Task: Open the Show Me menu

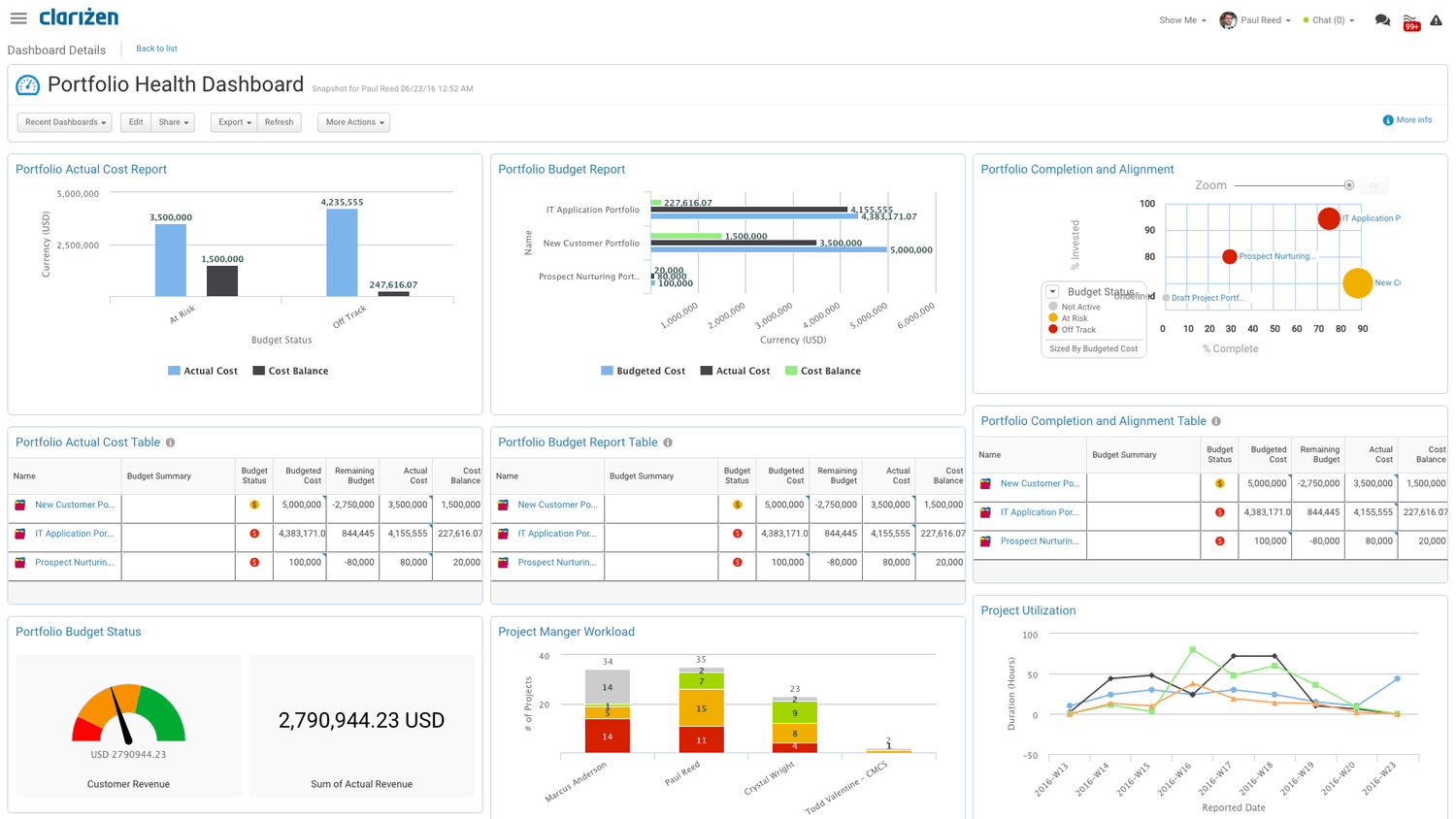Action: point(1180,19)
